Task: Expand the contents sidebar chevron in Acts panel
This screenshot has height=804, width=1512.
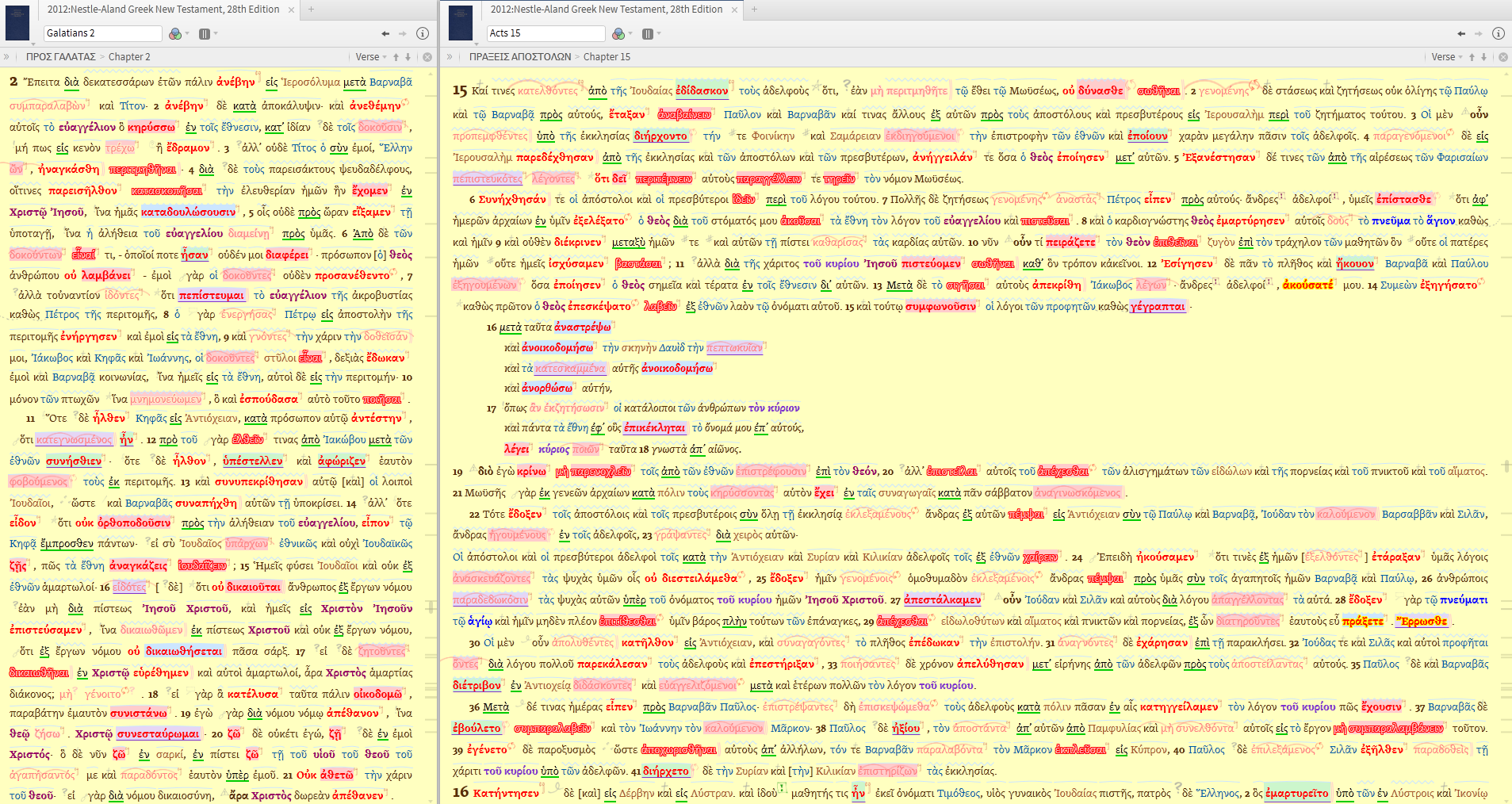Action: tap(450, 57)
